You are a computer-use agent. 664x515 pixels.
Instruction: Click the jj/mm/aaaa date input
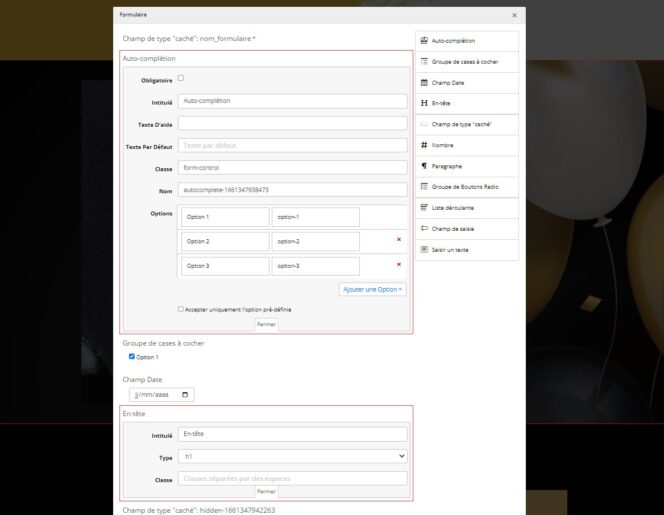(x=162, y=395)
